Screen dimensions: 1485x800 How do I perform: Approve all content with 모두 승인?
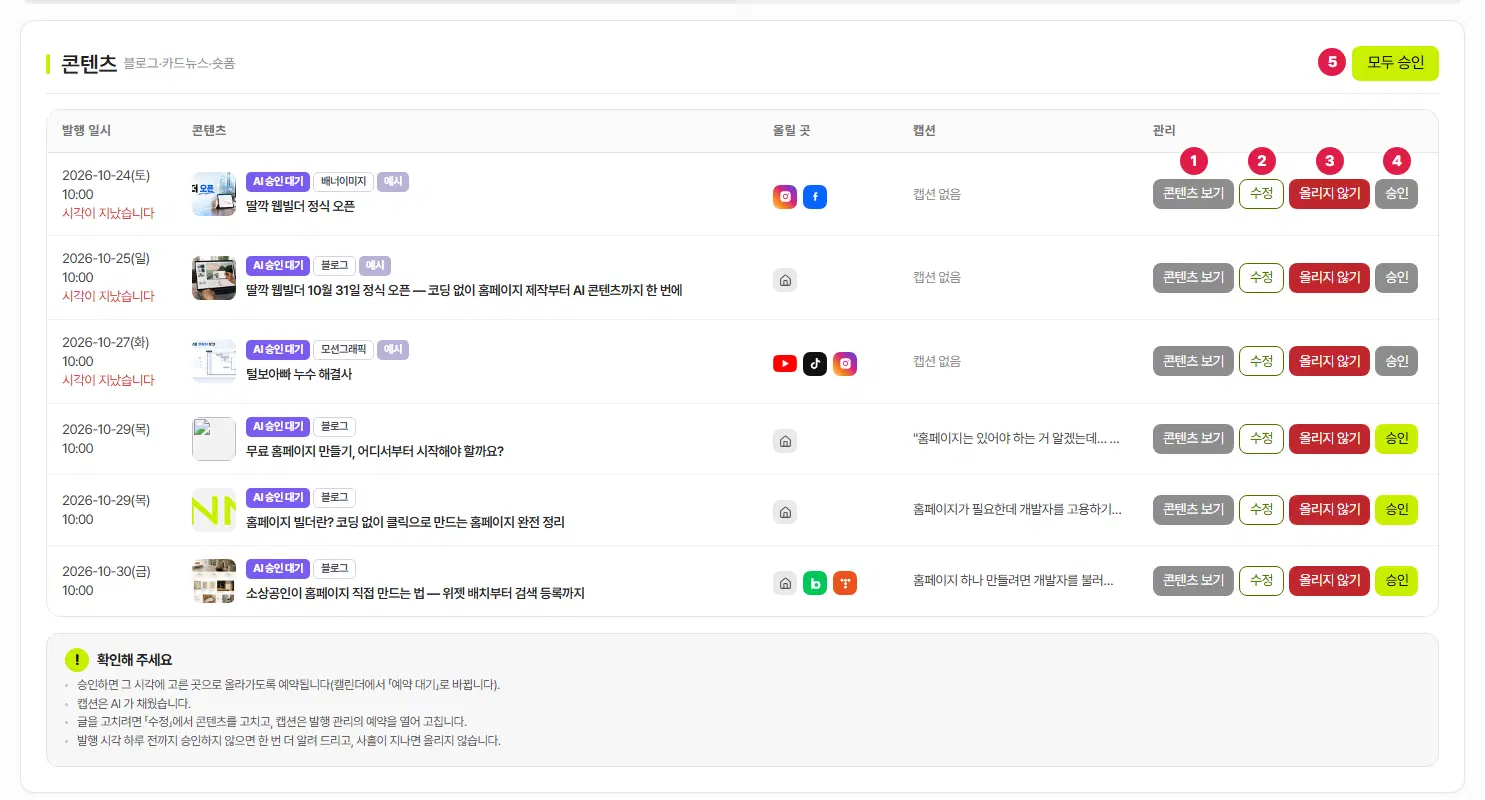[1395, 62]
